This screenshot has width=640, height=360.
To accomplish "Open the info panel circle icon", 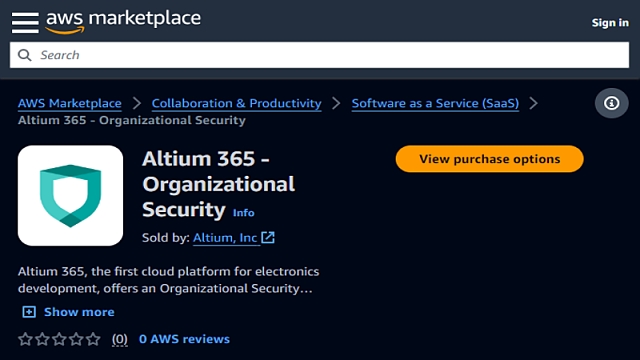I will click(611, 103).
